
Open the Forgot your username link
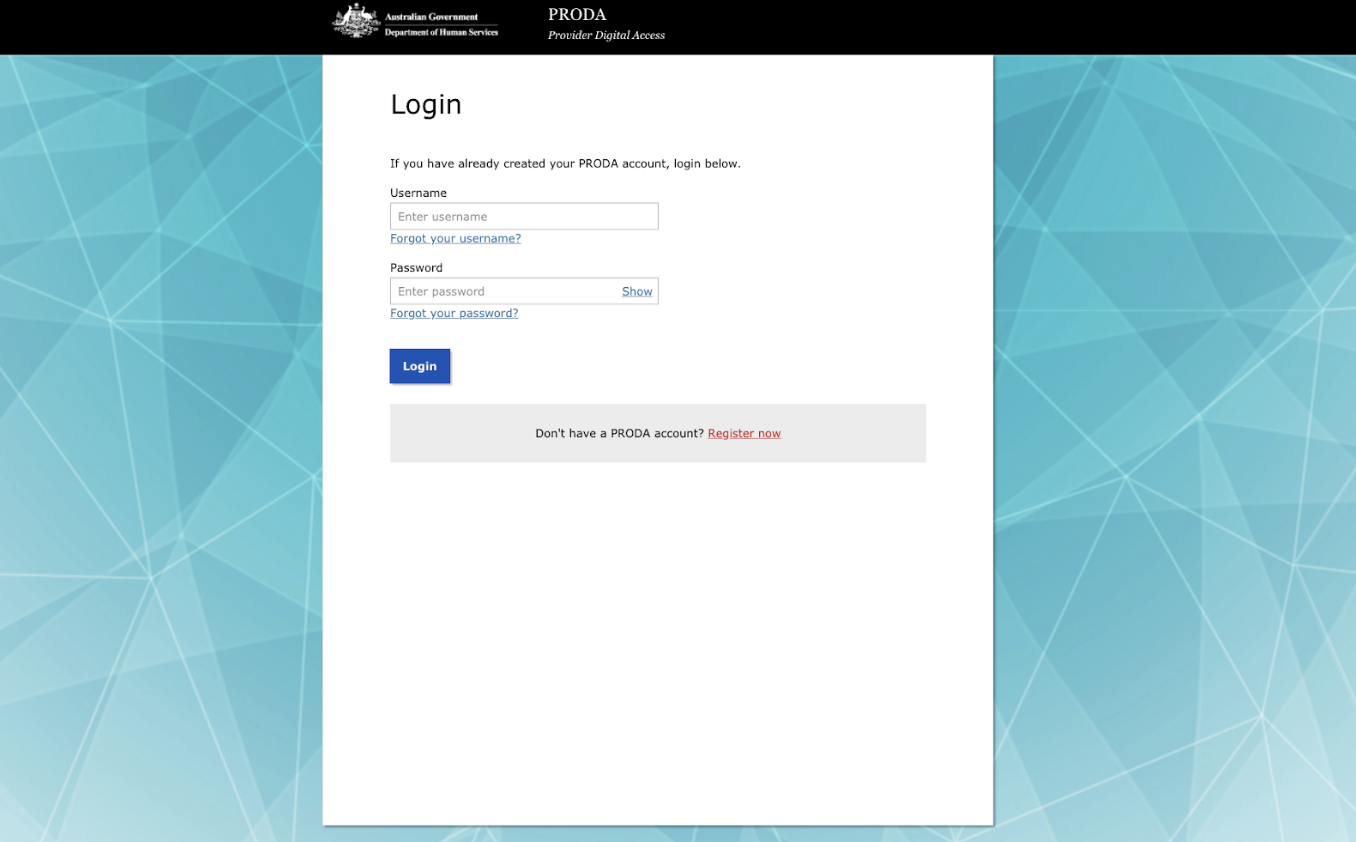tap(455, 239)
